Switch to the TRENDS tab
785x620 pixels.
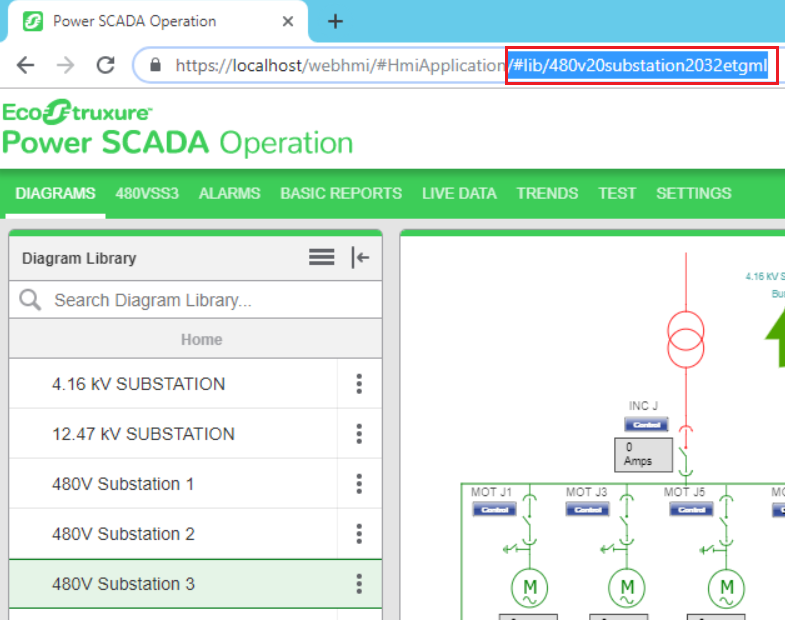click(547, 193)
